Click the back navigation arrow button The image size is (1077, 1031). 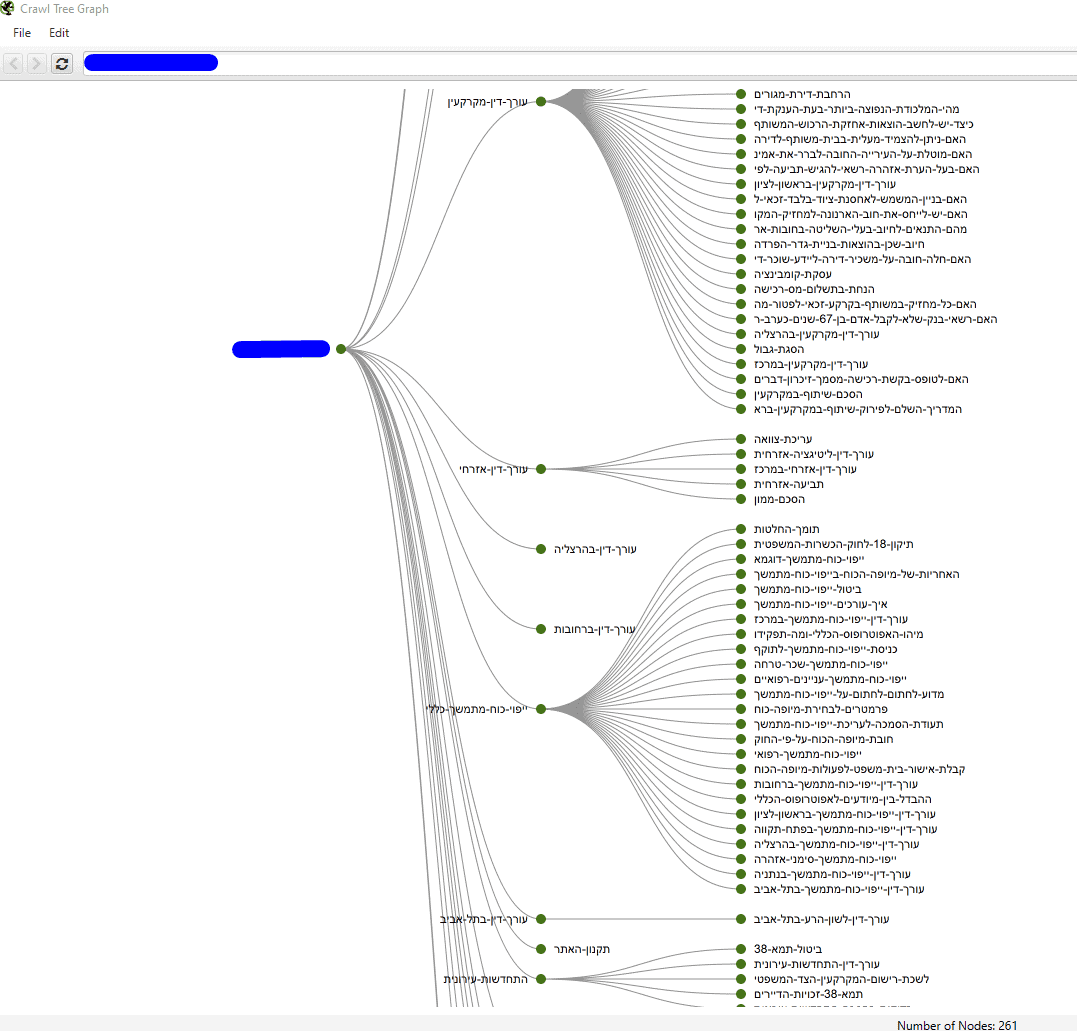tap(14, 64)
